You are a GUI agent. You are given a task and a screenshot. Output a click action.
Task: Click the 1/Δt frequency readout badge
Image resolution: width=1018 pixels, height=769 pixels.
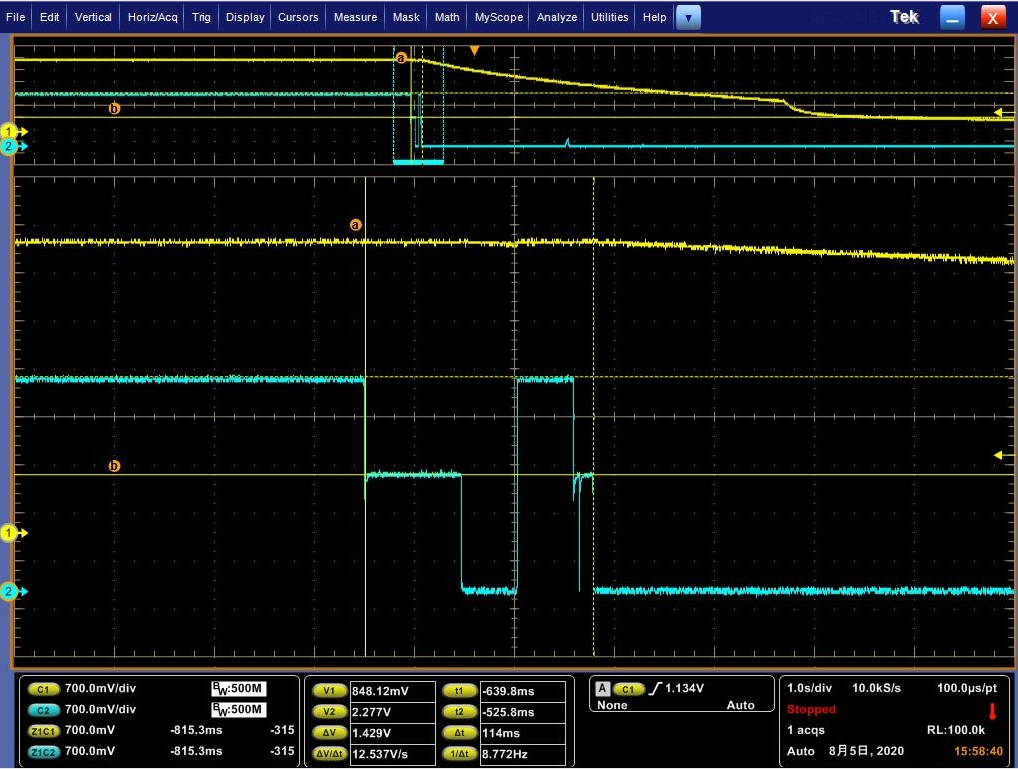(x=459, y=753)
